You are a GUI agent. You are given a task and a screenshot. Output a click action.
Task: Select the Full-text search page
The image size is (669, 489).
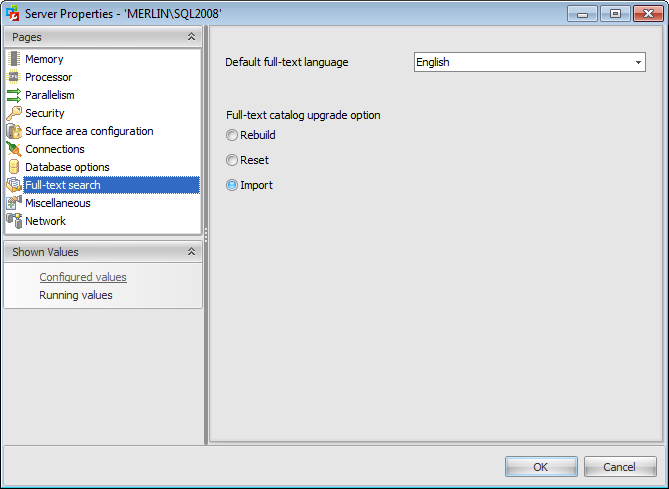[x=62, y=185]
